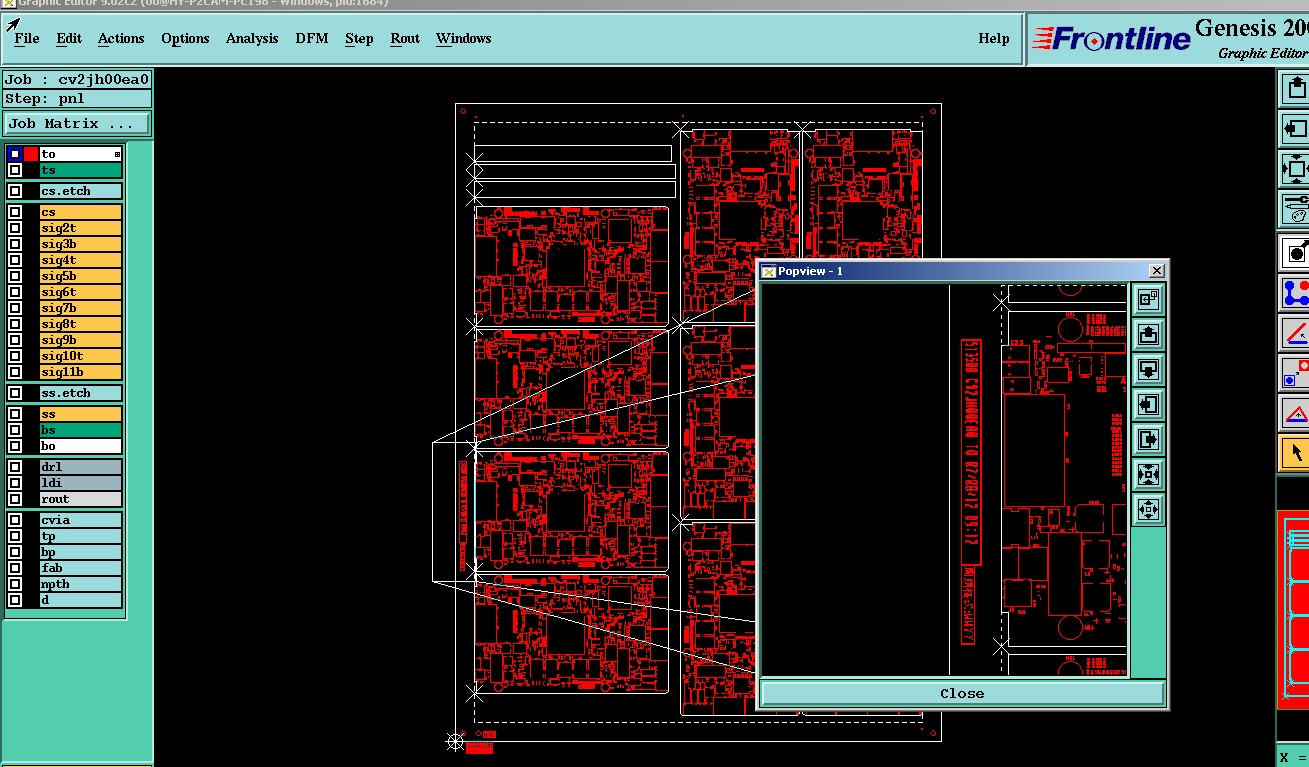Select layer name sig3b

[81, 244]
